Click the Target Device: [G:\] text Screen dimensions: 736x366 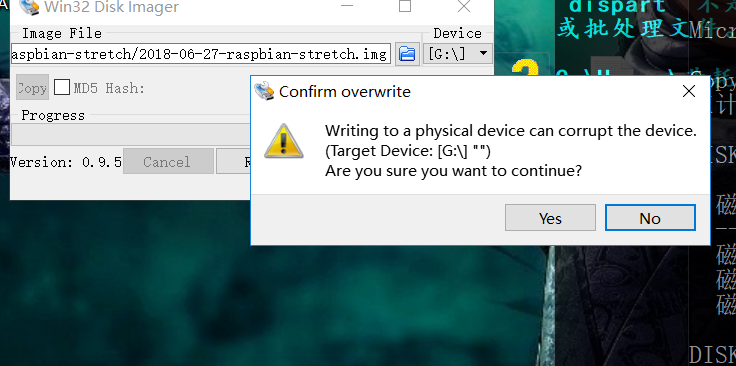pos(407,151)
